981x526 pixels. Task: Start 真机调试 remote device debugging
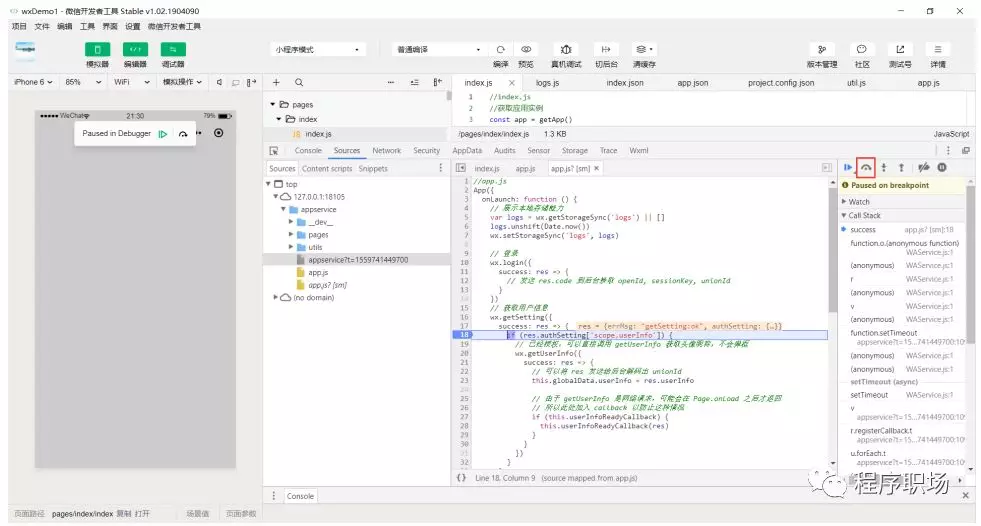tap(566, 49)
